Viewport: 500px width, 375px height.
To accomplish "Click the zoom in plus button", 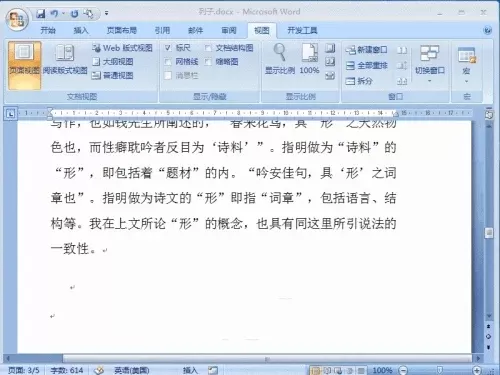I will (x=477, y=370).
